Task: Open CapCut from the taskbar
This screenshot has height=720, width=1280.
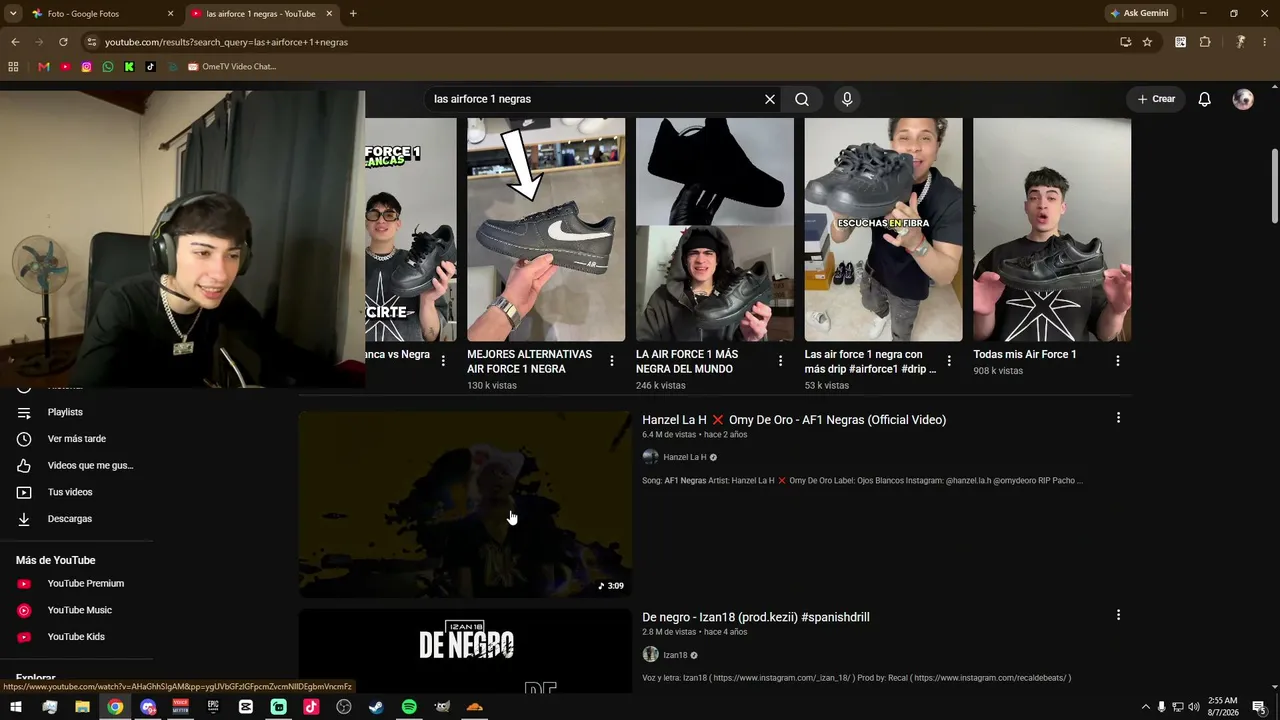Action: (x=246, y=707)
